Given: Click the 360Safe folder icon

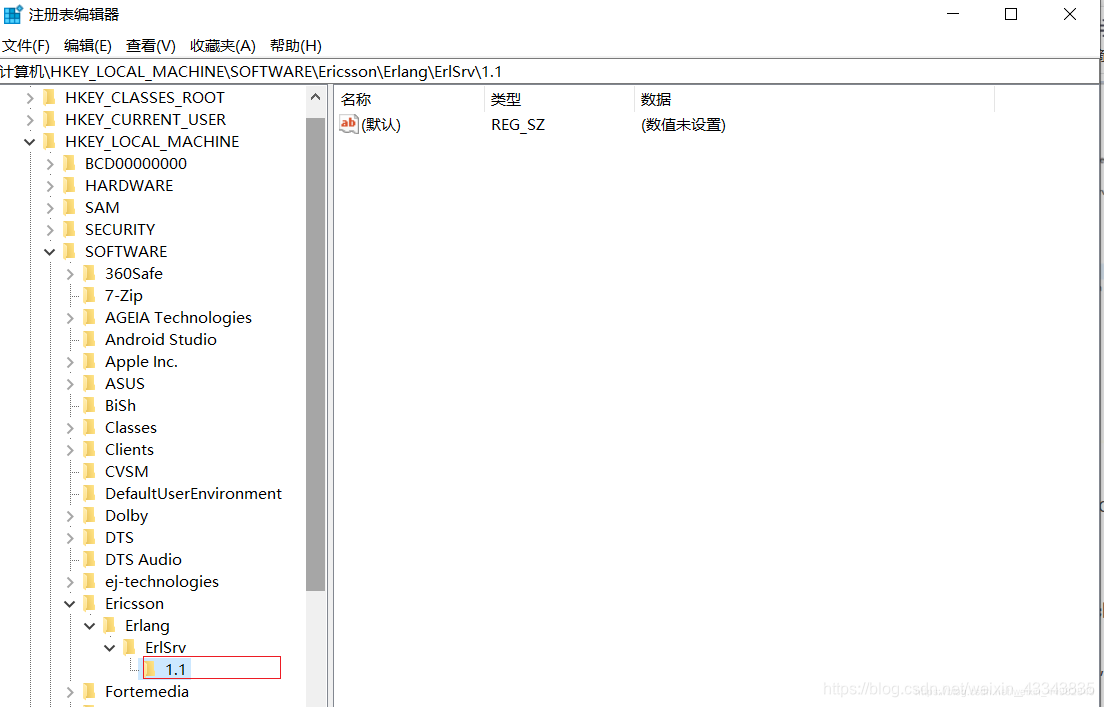Looking at the screenshot, I should coord(89,273).
